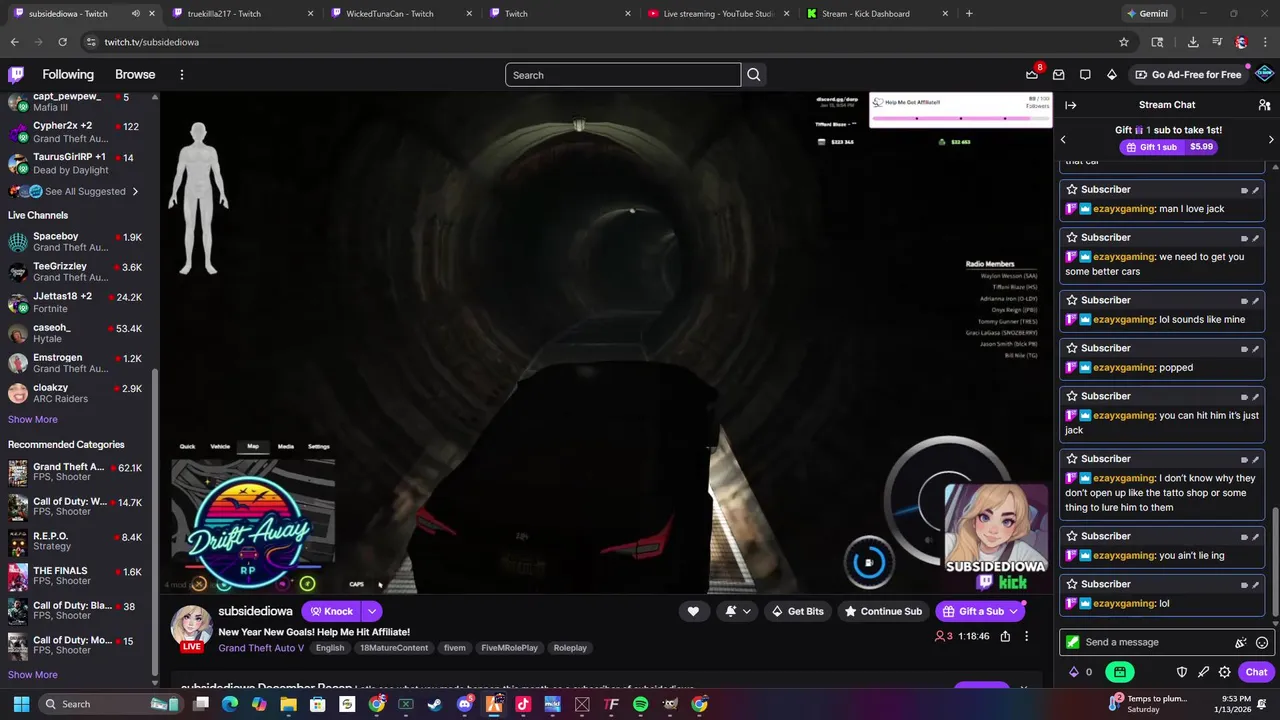
Task: Open Chrome media controls icon
Action: click(1217, 42)
